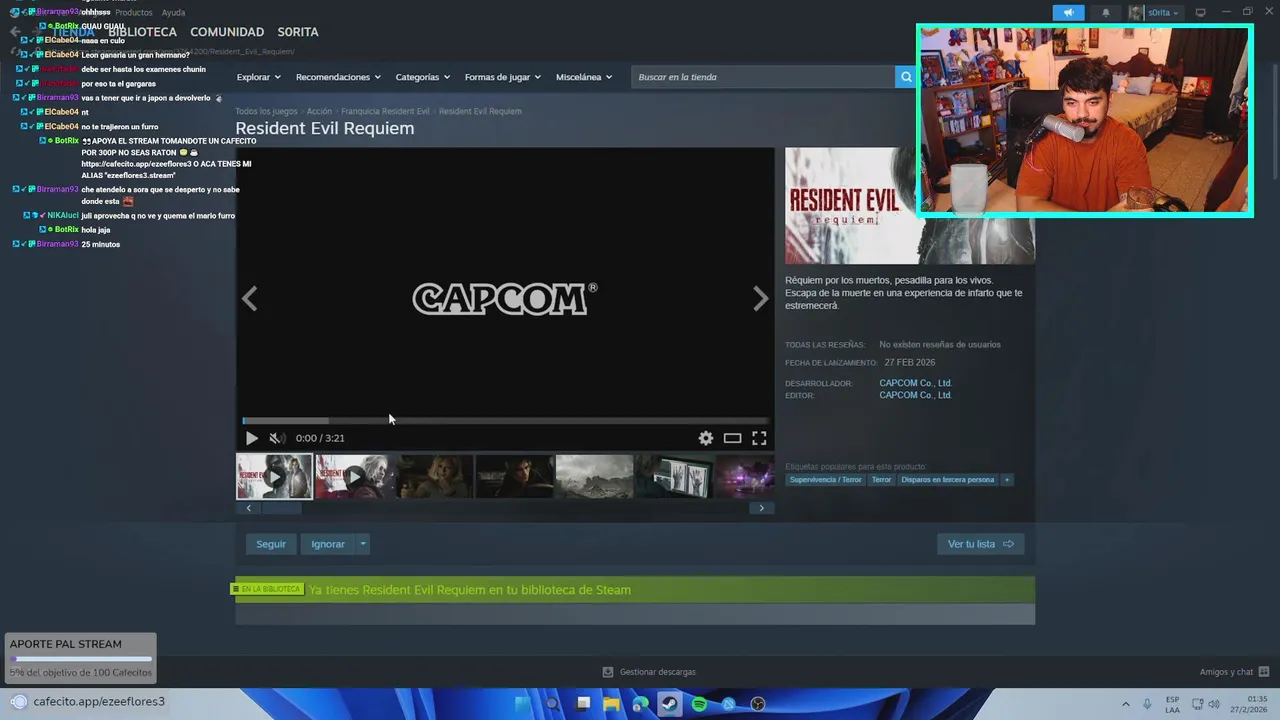
Task: Open Spotify from the taskbar
Action: (699, 704)
